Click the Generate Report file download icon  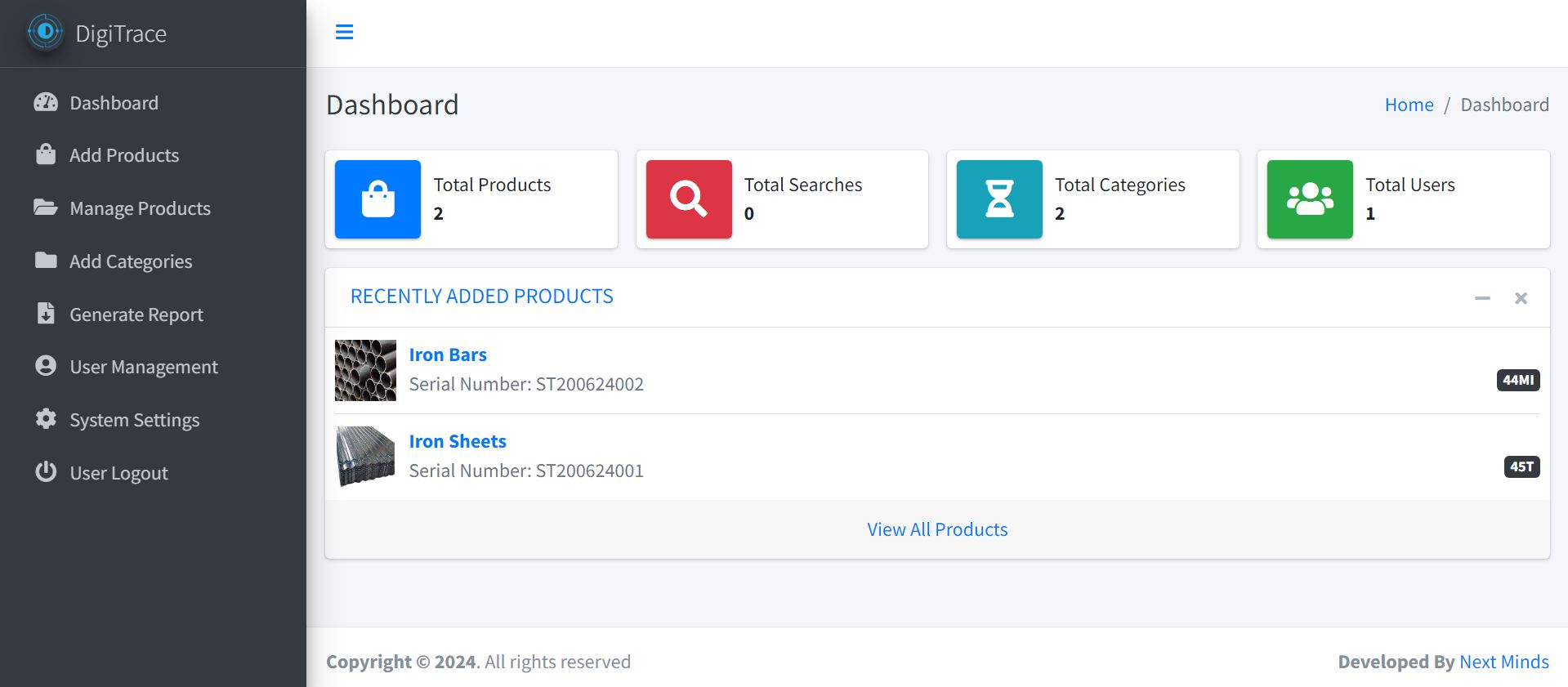click(46, 314)
